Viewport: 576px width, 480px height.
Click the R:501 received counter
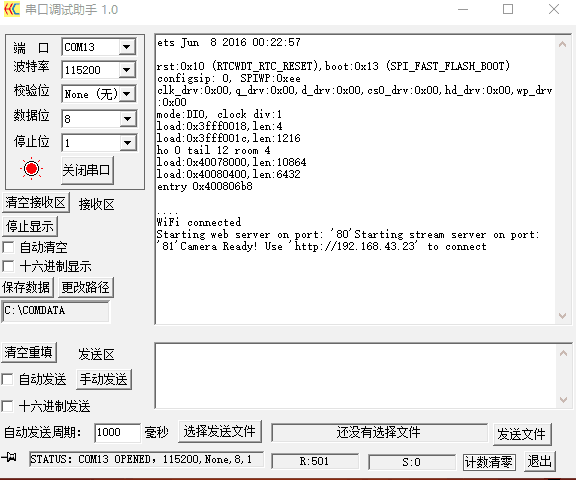tap(315, 461)
